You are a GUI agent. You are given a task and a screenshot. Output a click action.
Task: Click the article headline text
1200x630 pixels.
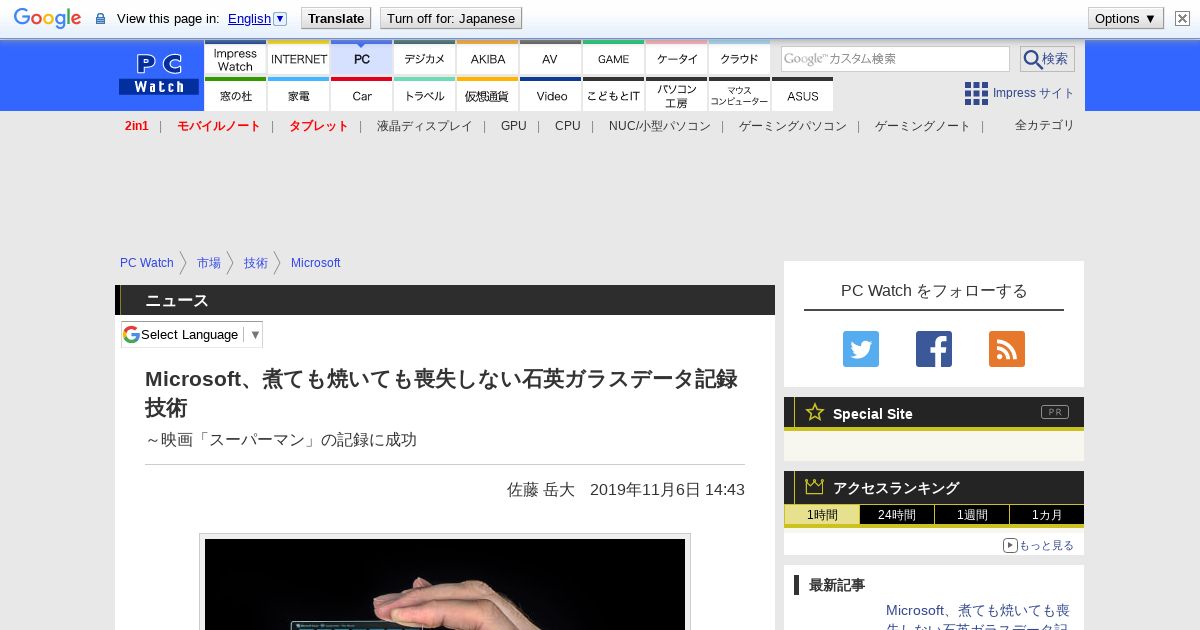[x=441, y=393]
